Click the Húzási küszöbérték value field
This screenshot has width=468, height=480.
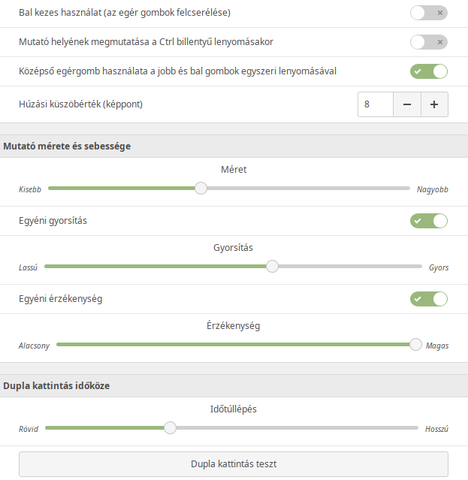[376, 104]
